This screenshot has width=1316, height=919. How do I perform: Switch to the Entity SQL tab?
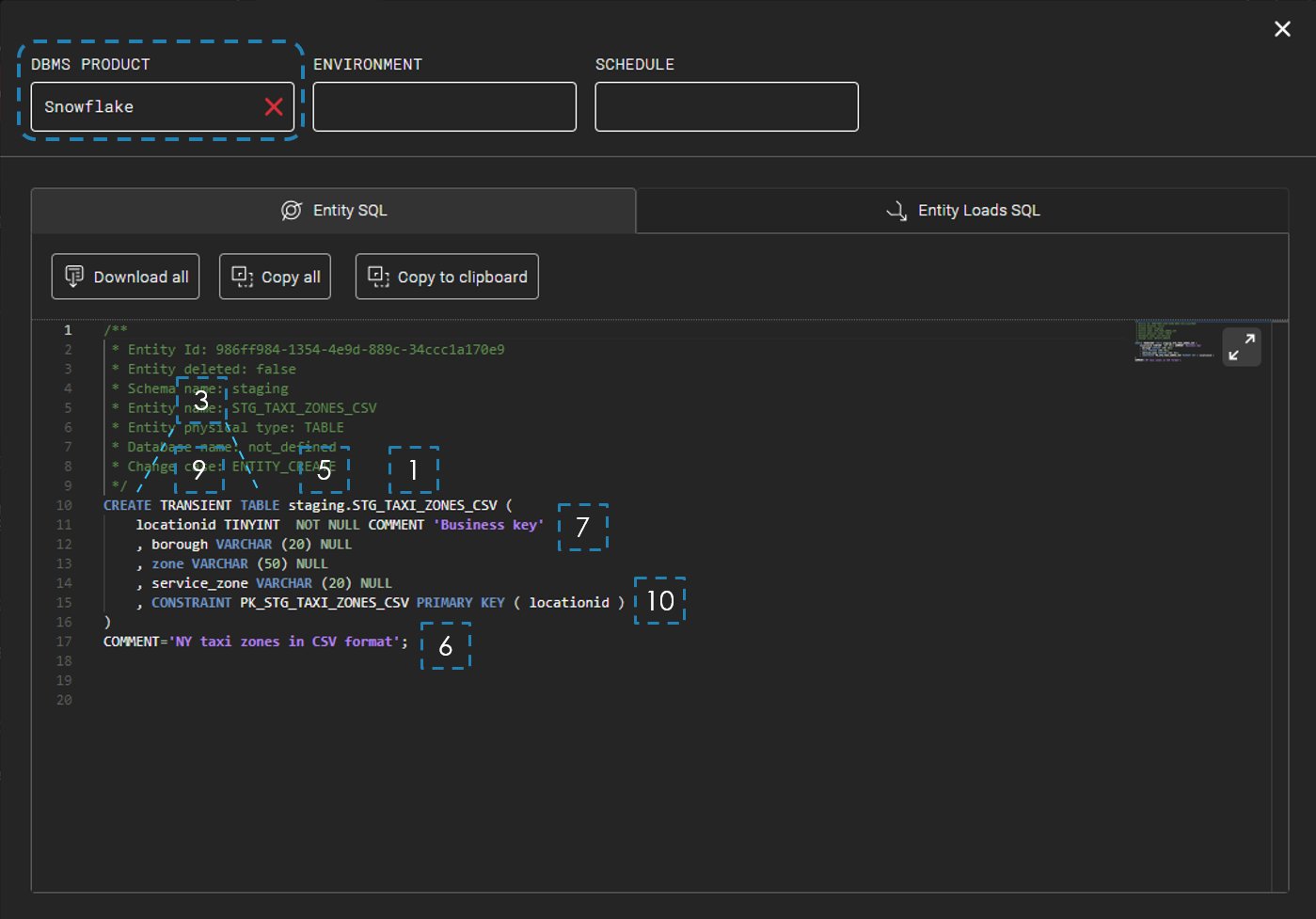pyautogui.click(x=334, y=211)
